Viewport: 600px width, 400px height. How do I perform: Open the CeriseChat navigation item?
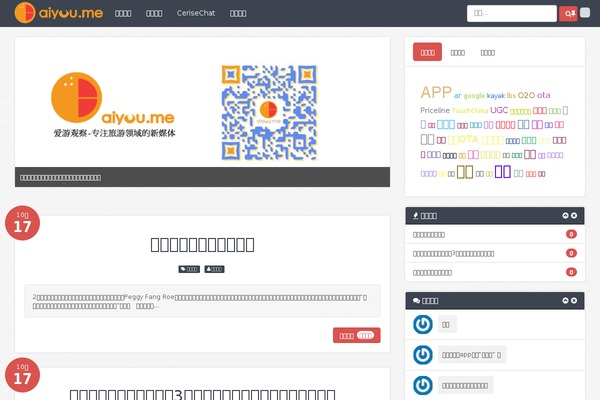point(196,13)
